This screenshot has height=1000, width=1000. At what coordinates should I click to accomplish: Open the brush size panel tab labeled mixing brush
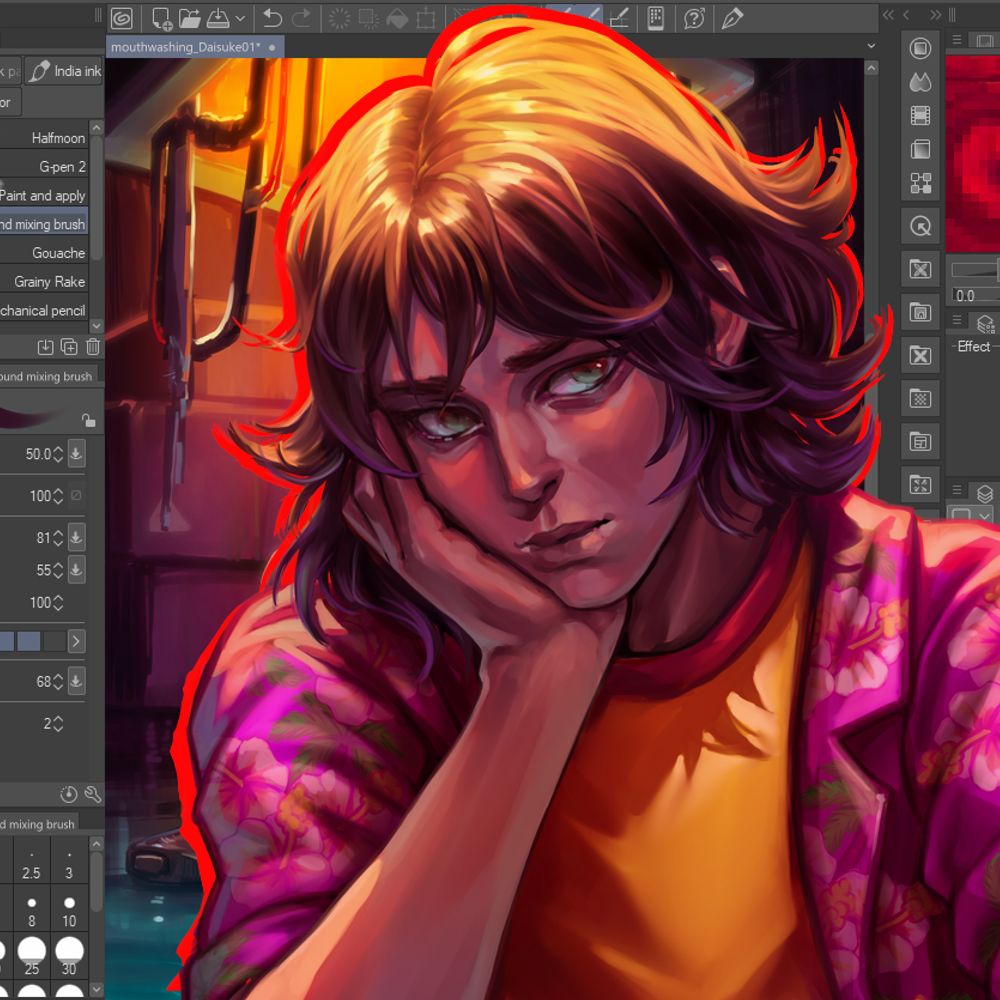click(38, 823)
